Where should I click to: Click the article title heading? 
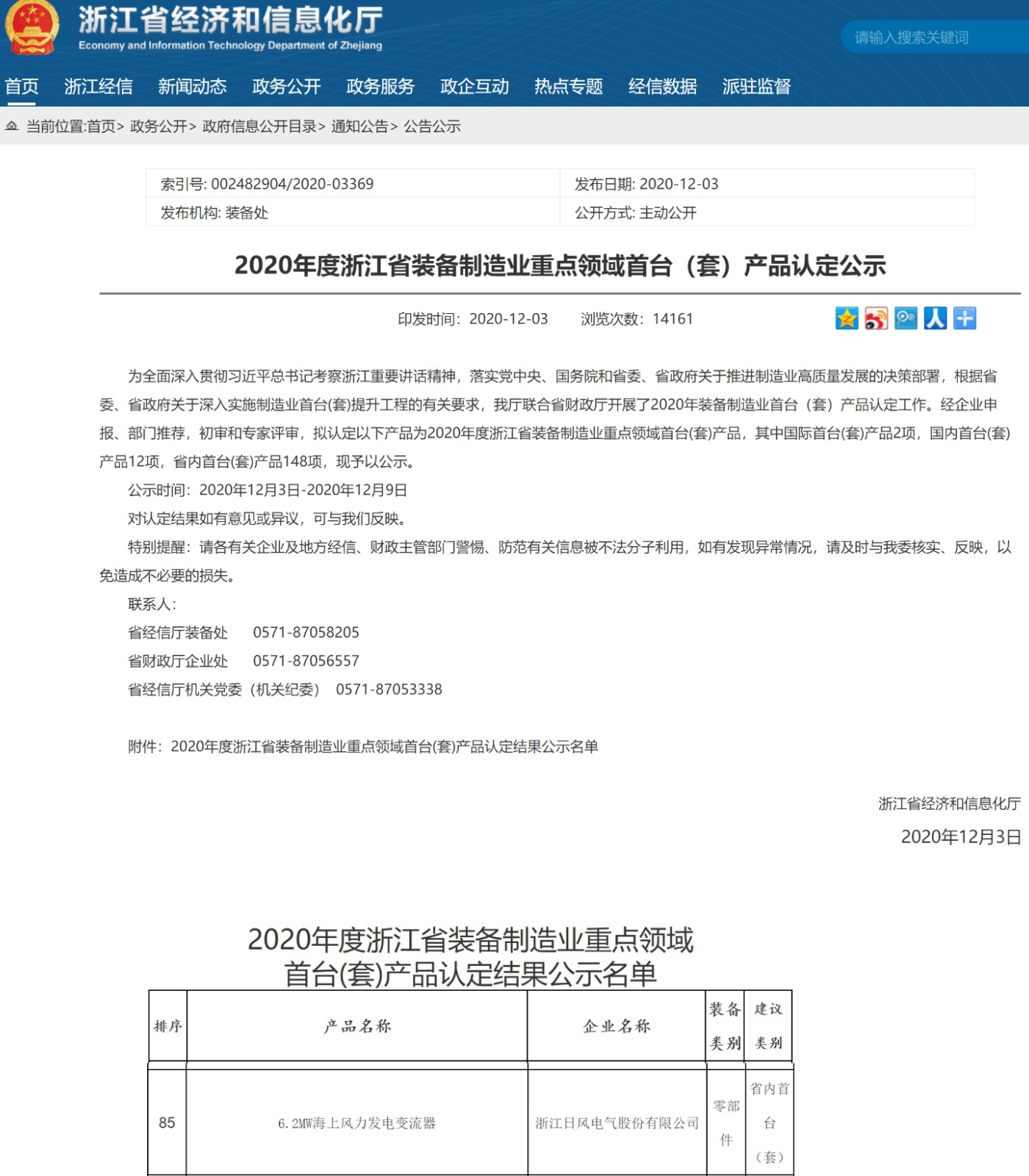560,265
